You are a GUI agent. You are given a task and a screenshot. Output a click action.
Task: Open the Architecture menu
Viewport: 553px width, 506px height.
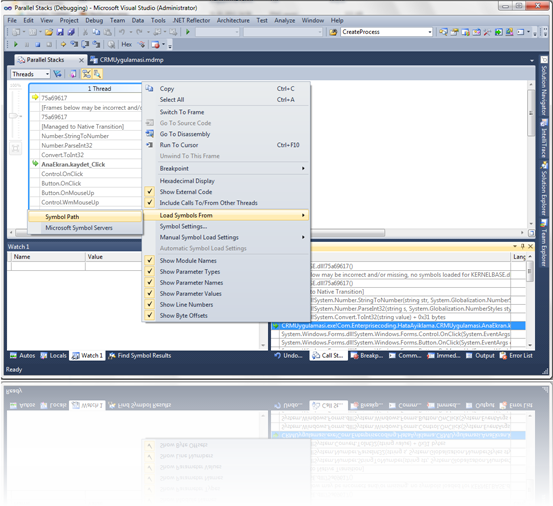coord(233,20)
